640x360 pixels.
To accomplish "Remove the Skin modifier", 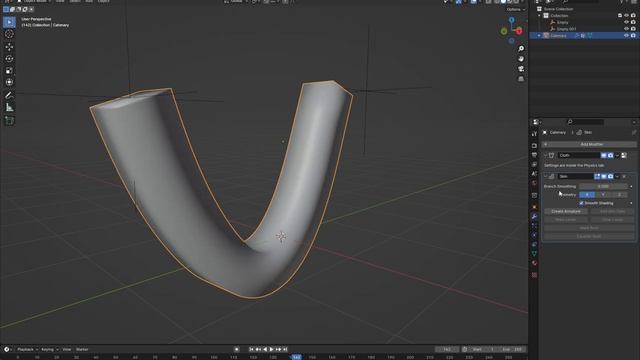I will point(624,176).
